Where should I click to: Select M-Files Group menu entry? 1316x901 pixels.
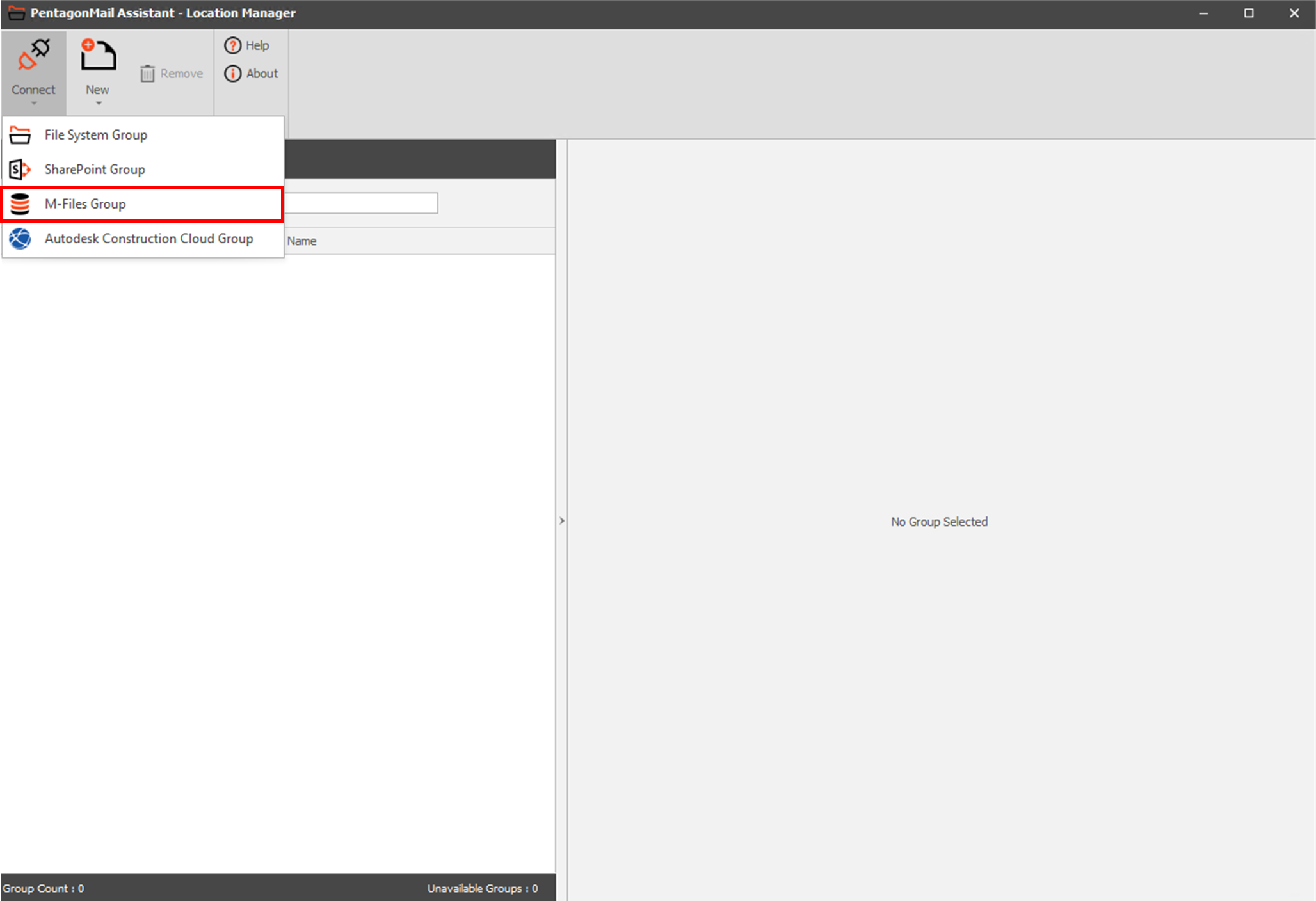point(85,204)
